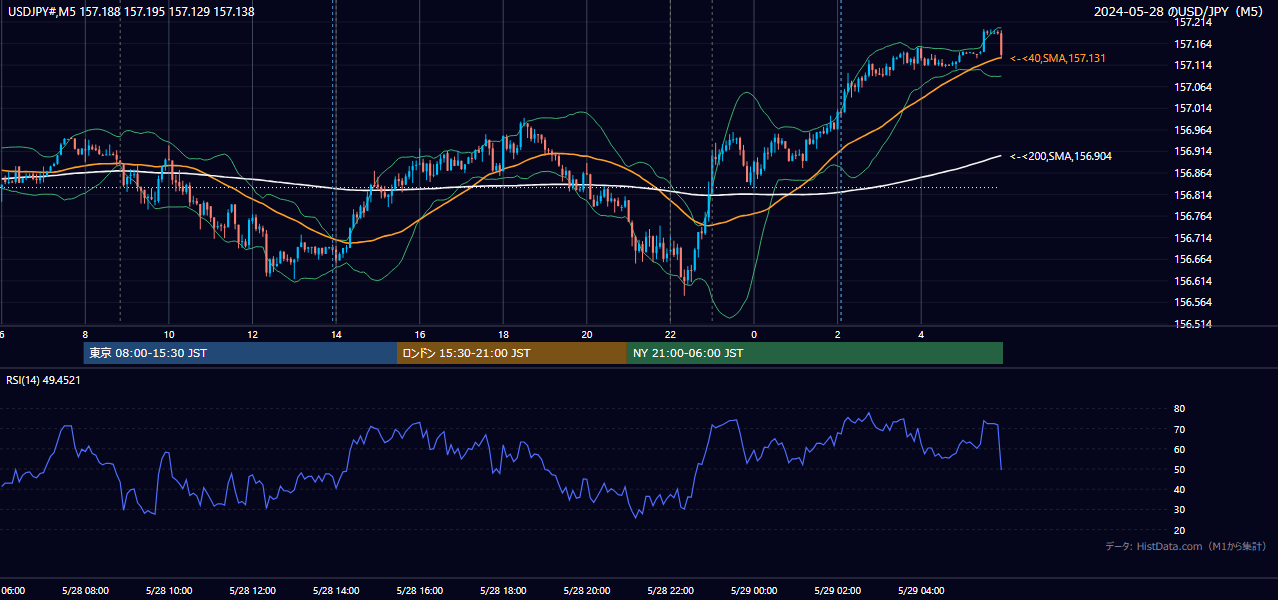The height and width of the screenshot is (600, 1278).
Task: Click the USDJPY#,M5 chart header text
Action: click(129, 12)
